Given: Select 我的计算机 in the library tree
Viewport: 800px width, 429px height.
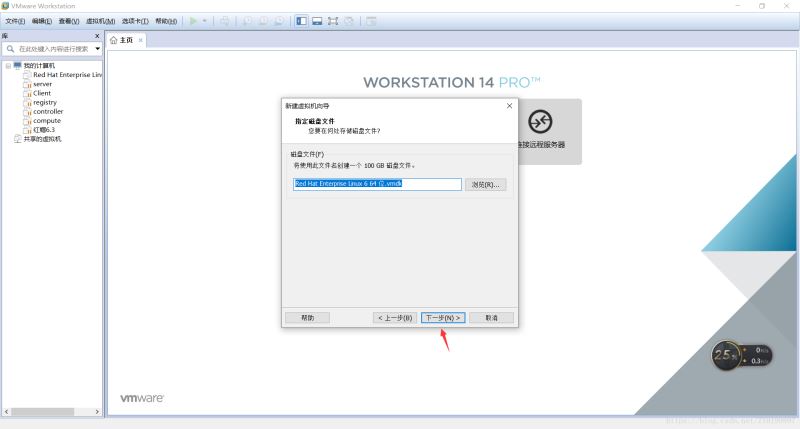Looking at the screenshot, I should point(39,66).
